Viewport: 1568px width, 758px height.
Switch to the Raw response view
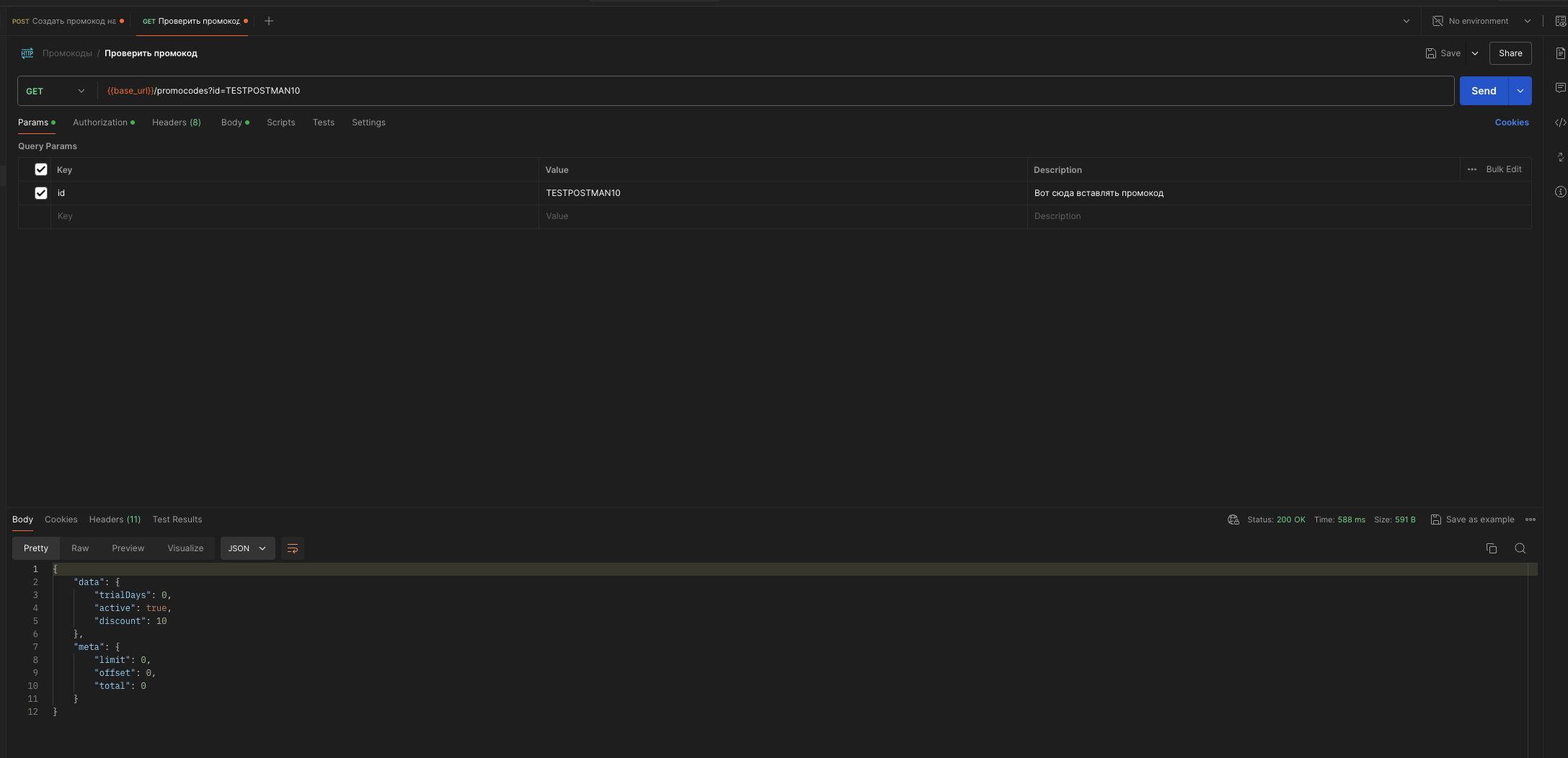point(80,548)
